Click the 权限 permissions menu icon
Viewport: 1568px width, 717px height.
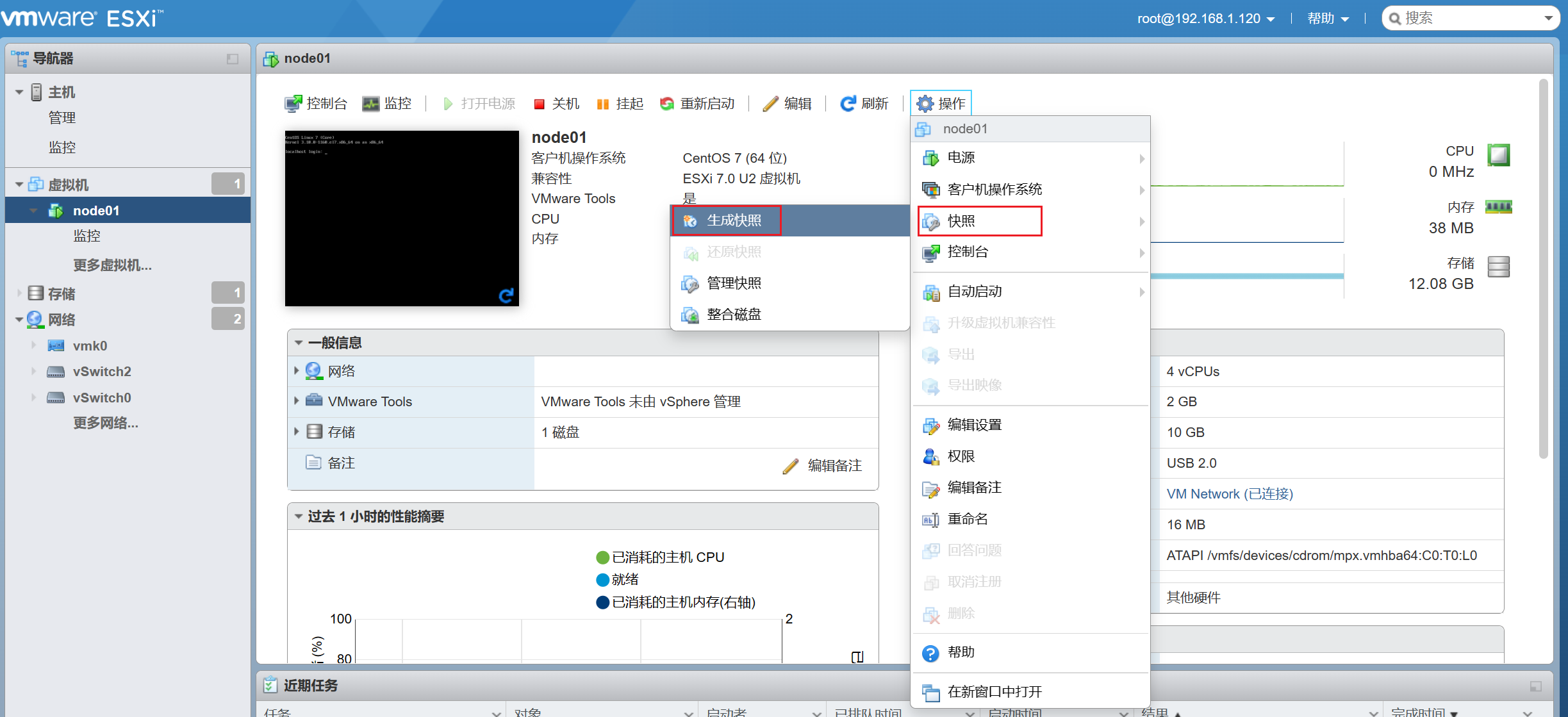930,456
